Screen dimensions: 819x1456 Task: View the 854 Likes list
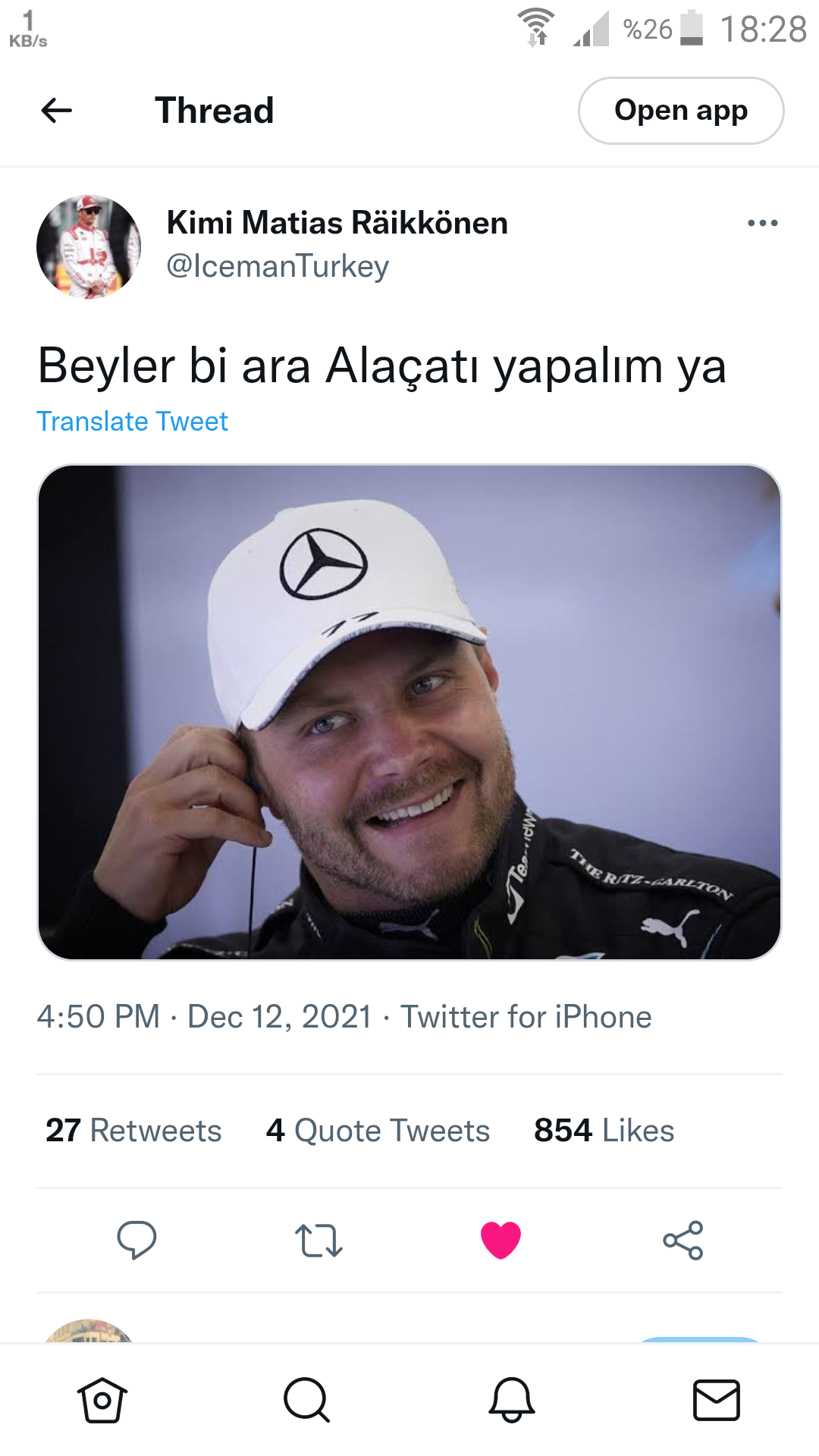[604, 1131]
